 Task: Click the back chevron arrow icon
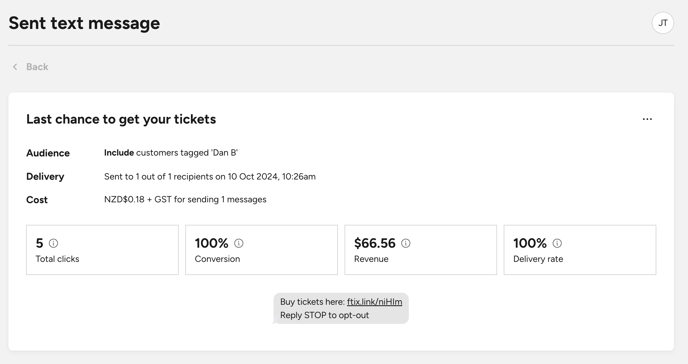[x=15, y=67]
